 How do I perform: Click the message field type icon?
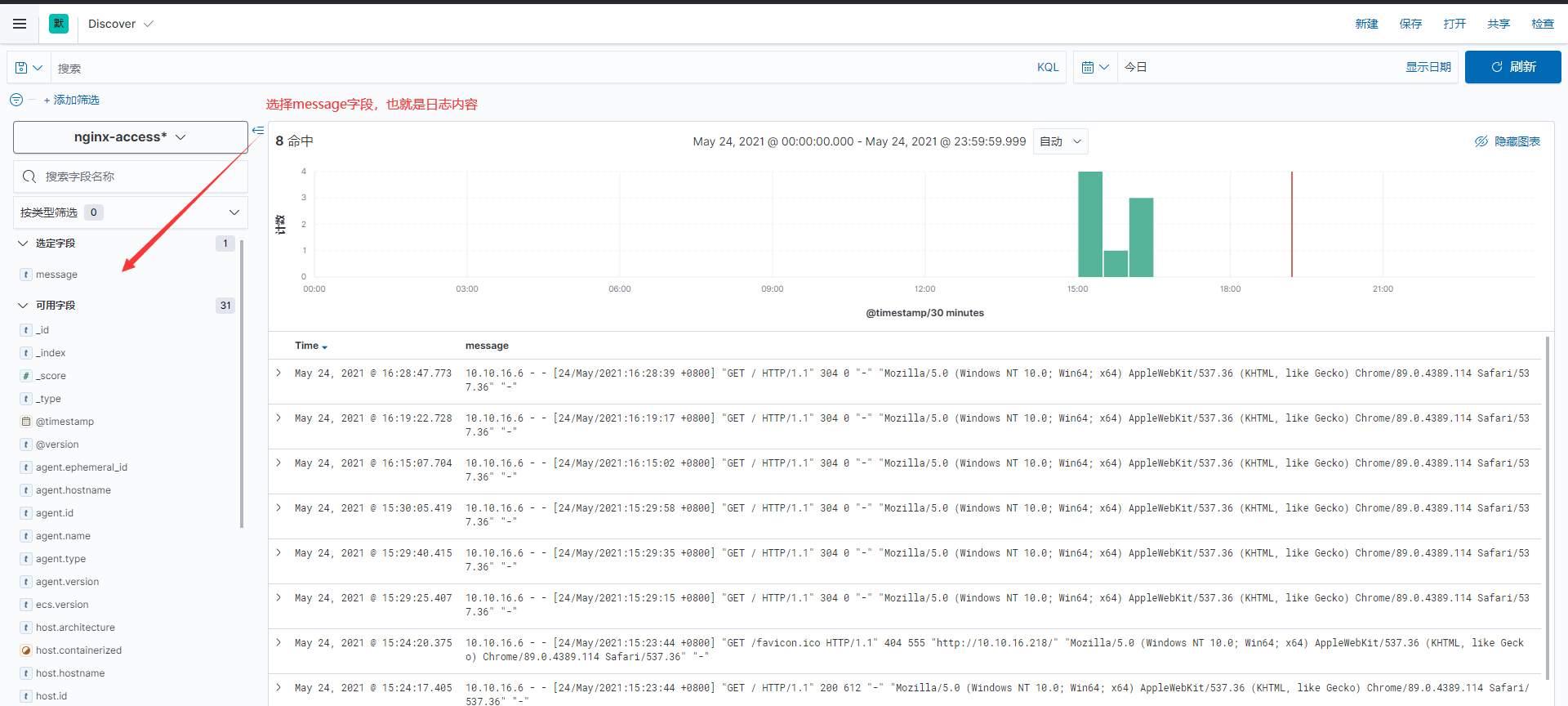(26, 275)
